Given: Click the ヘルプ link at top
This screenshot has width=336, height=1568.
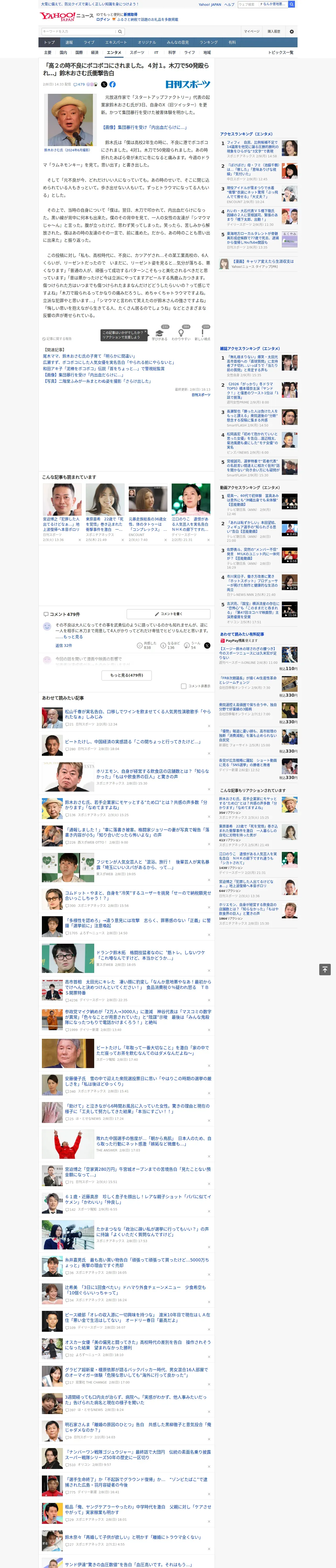Looking at the screenshot, I should (x=229, y=4).
